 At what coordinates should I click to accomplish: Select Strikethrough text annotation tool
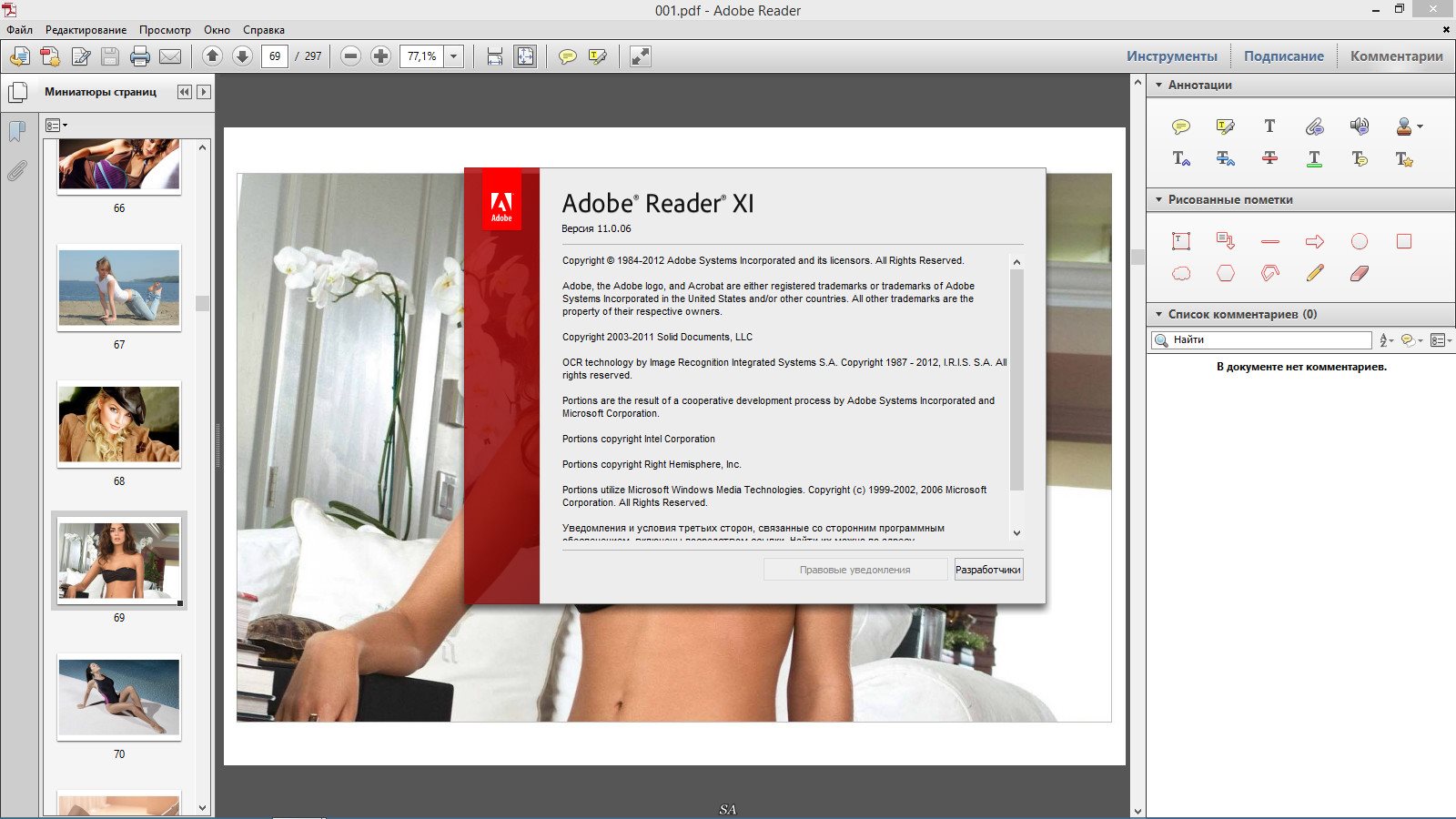(1269, 158)
